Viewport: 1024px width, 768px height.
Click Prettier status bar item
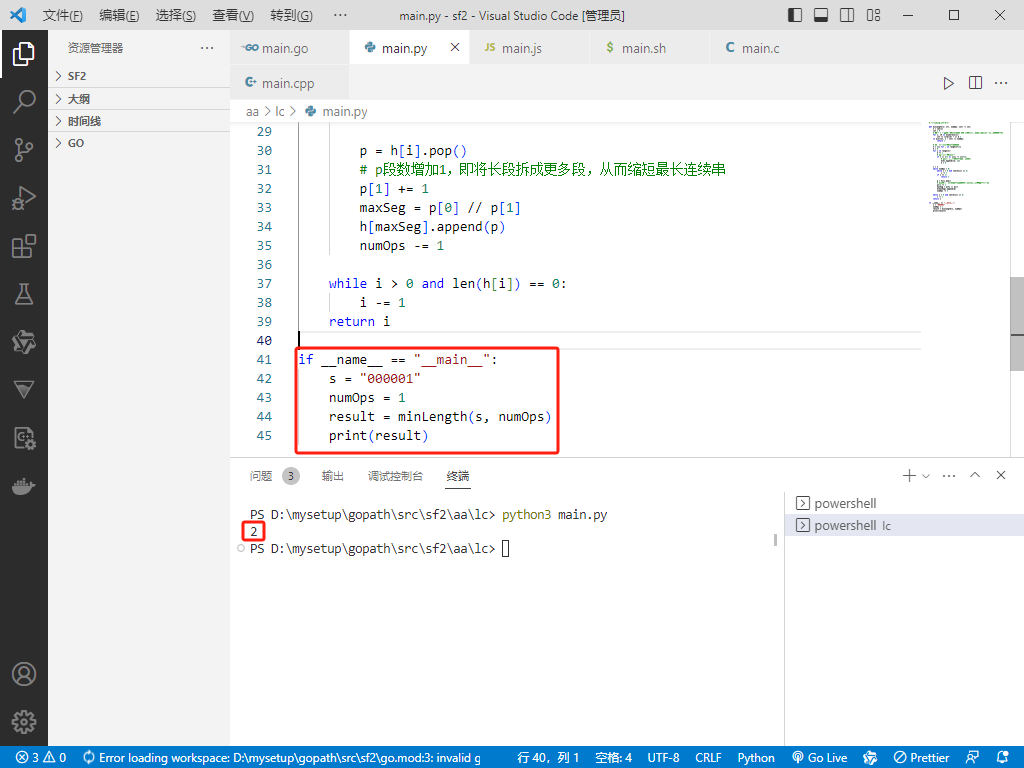click(921, 758)
